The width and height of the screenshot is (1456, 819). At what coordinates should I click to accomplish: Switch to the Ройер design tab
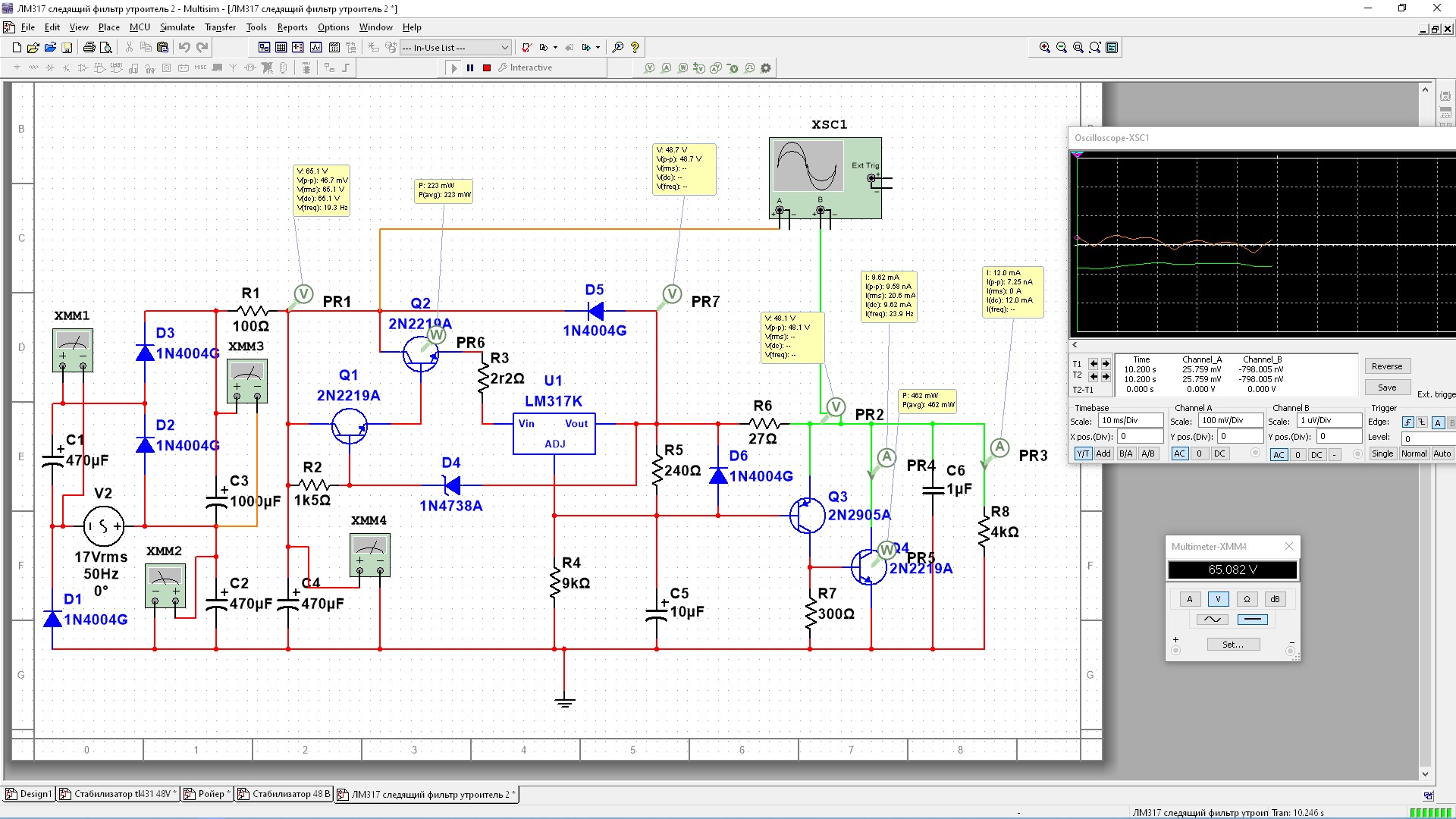tap(211, 794)
